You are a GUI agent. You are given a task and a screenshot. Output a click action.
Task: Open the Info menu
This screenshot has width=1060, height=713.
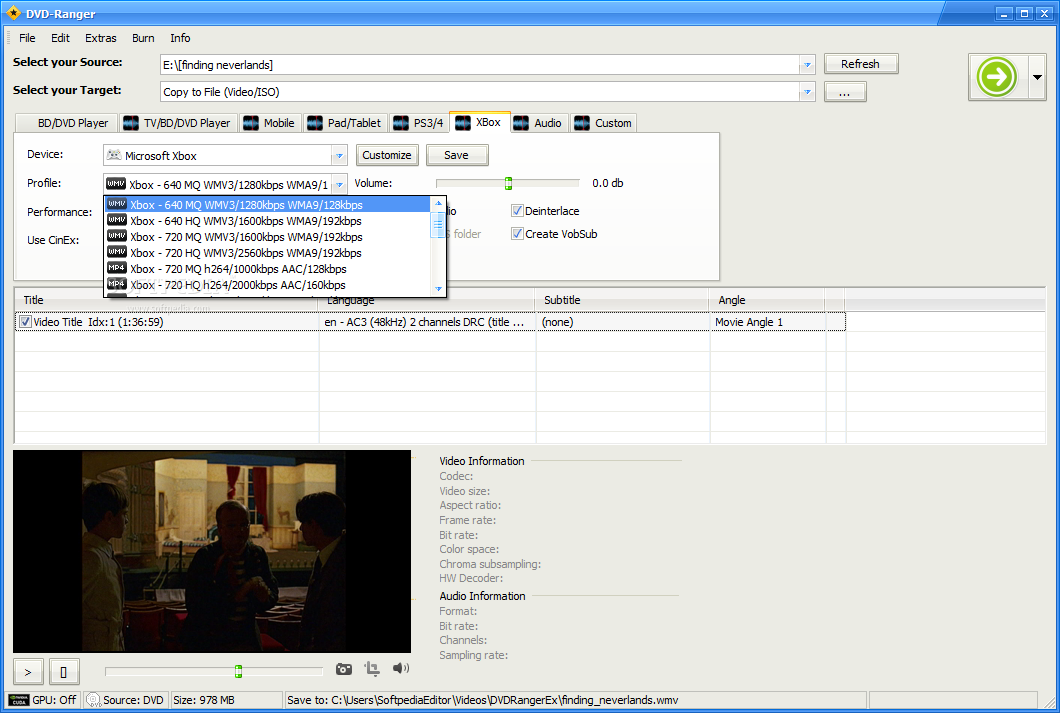point(180,38)
